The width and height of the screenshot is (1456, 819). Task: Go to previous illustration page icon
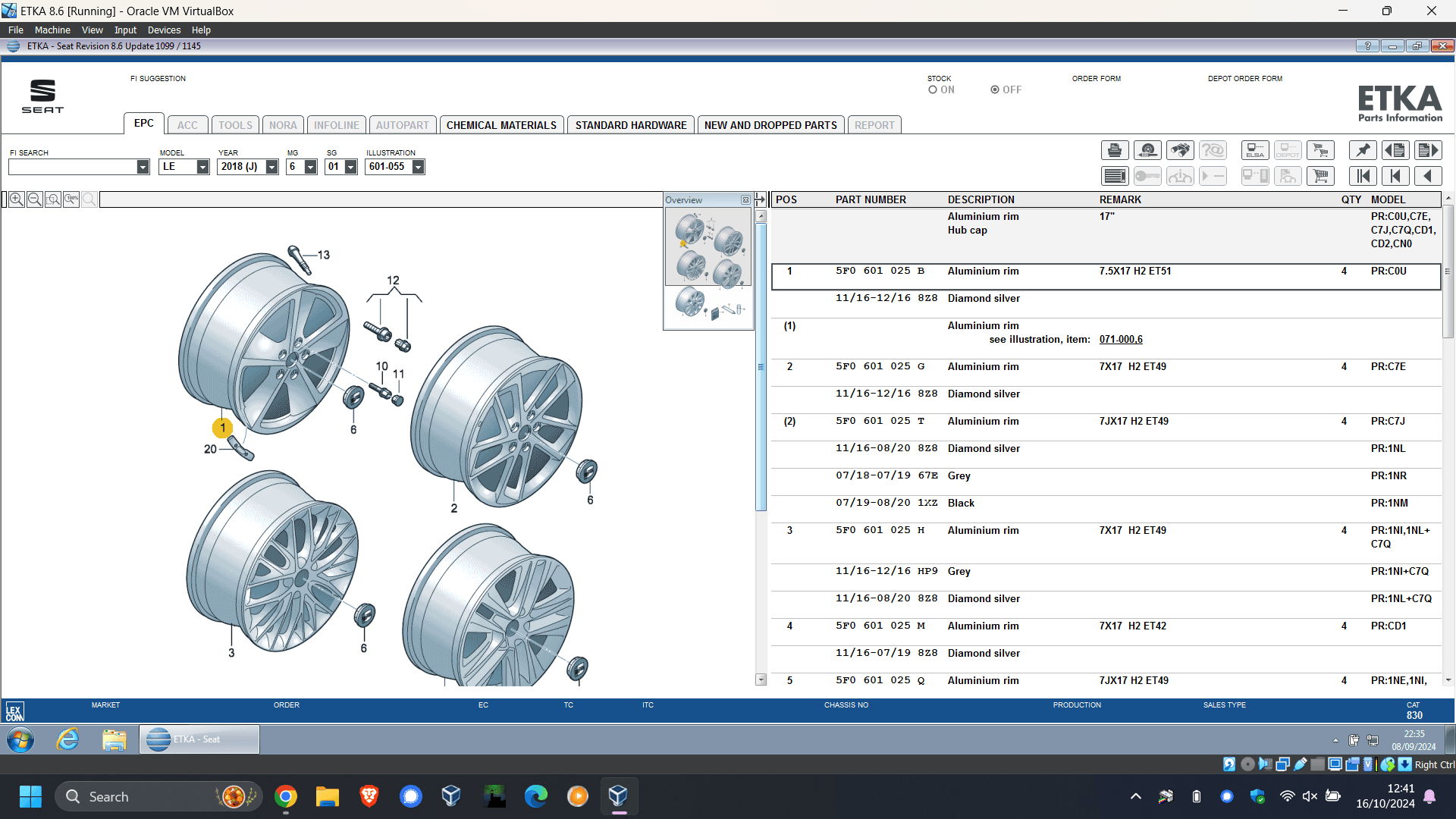click(1395, 151)
